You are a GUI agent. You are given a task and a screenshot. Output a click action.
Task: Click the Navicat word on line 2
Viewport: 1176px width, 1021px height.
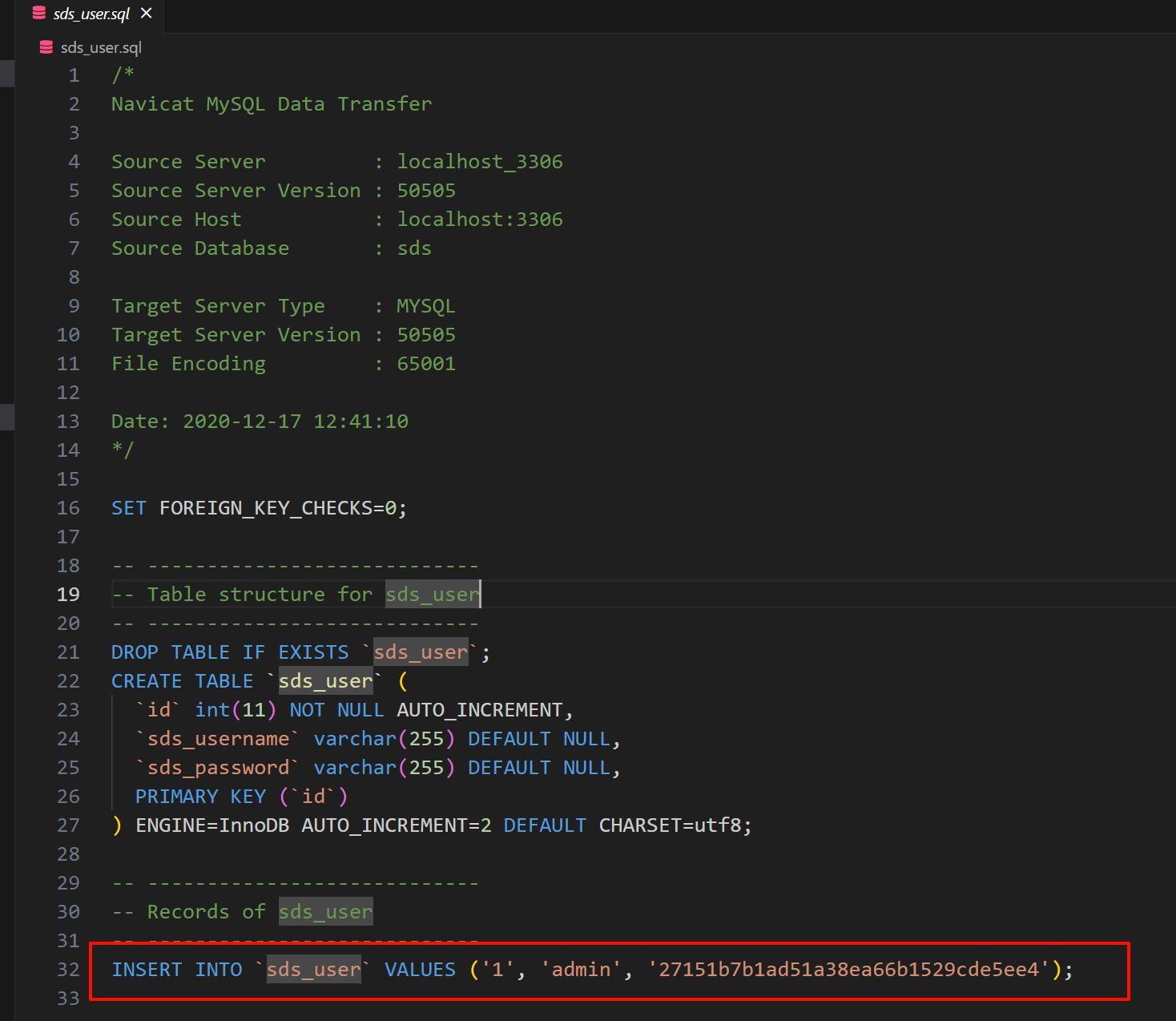click(152, 104)
